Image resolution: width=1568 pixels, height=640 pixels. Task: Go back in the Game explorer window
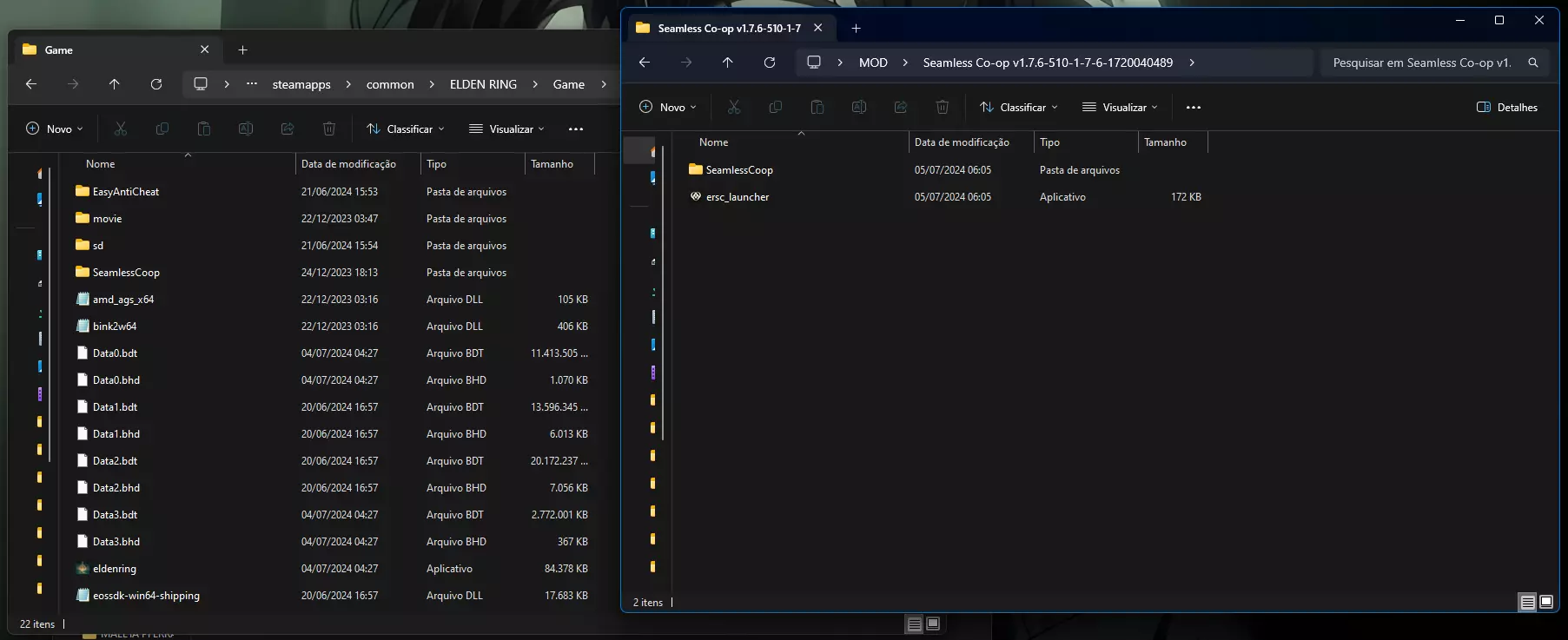coord(31,84)
